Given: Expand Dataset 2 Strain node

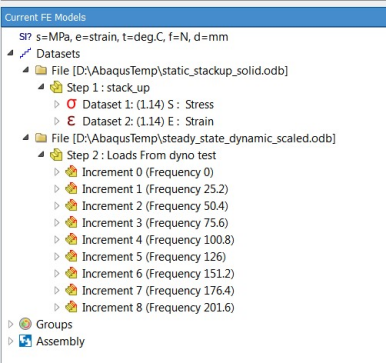Looking at the screenshot, I should point(57,121).
